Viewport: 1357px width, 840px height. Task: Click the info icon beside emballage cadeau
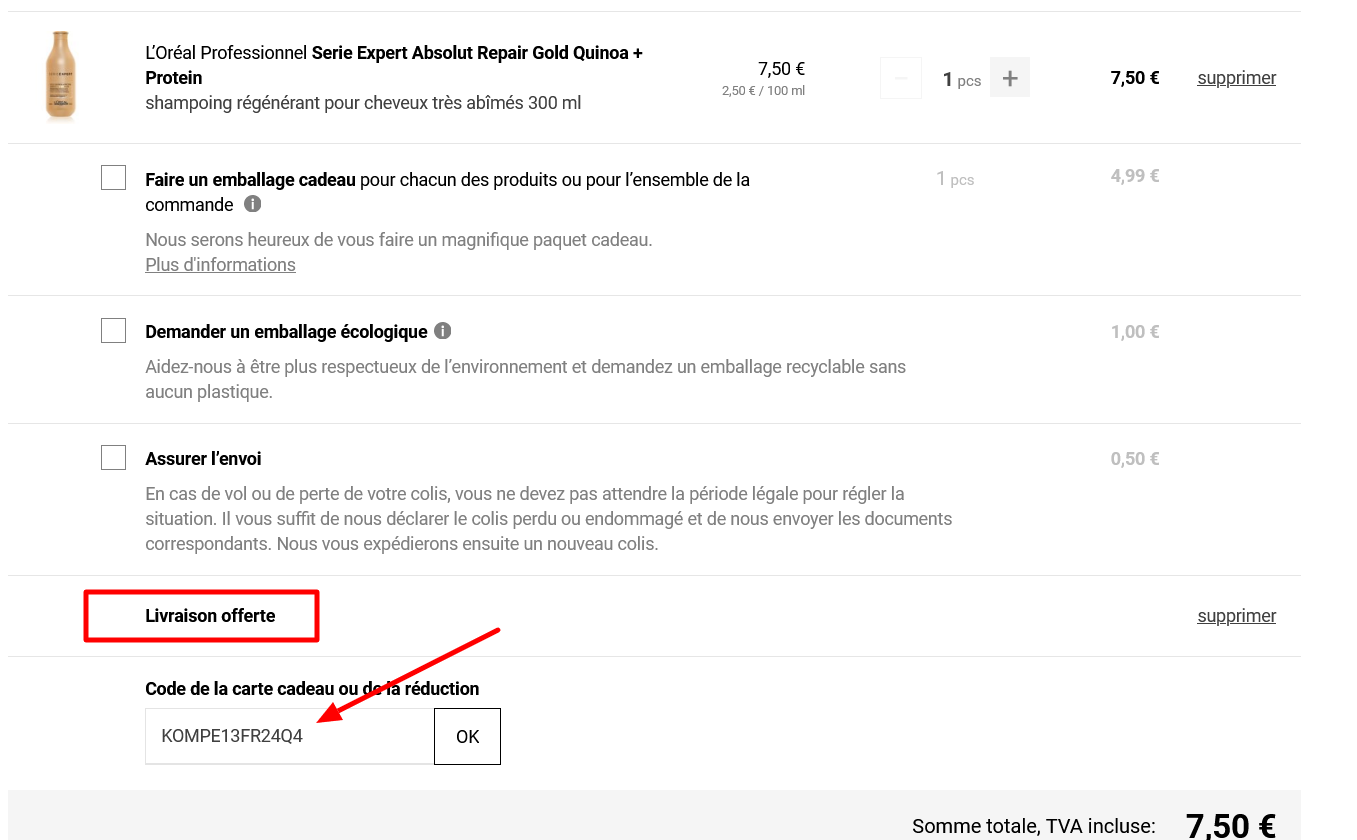253,204
